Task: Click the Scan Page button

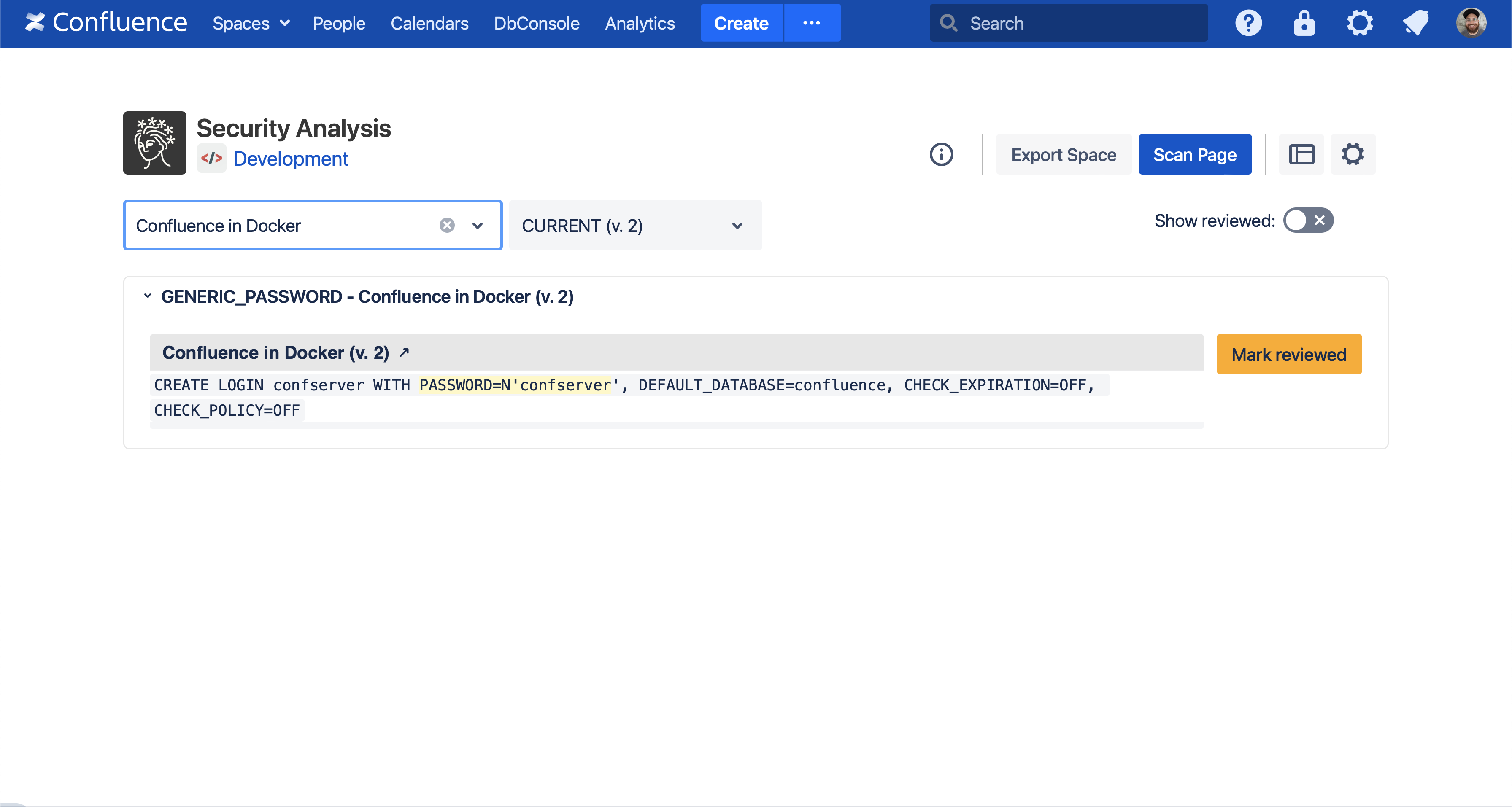Action: pyautogui.click(x=1194, y=155)
